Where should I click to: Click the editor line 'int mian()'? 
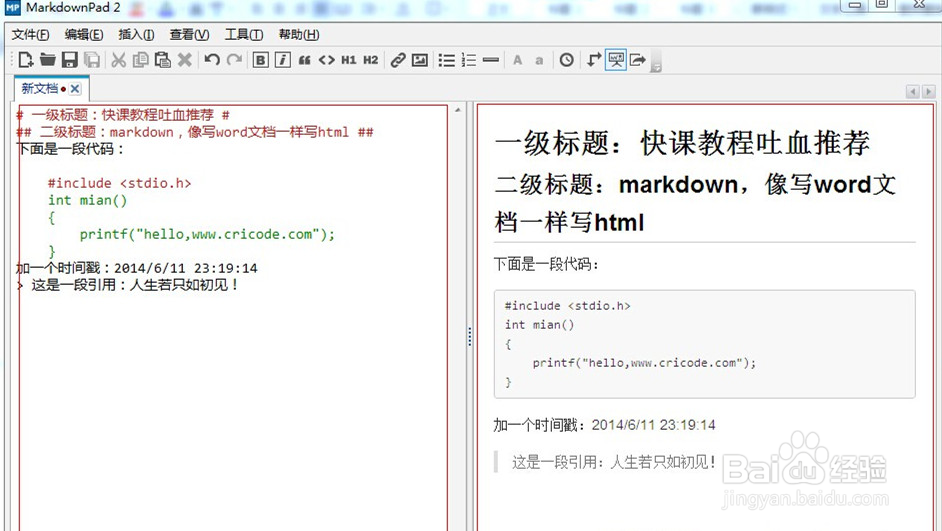point(88,200)
